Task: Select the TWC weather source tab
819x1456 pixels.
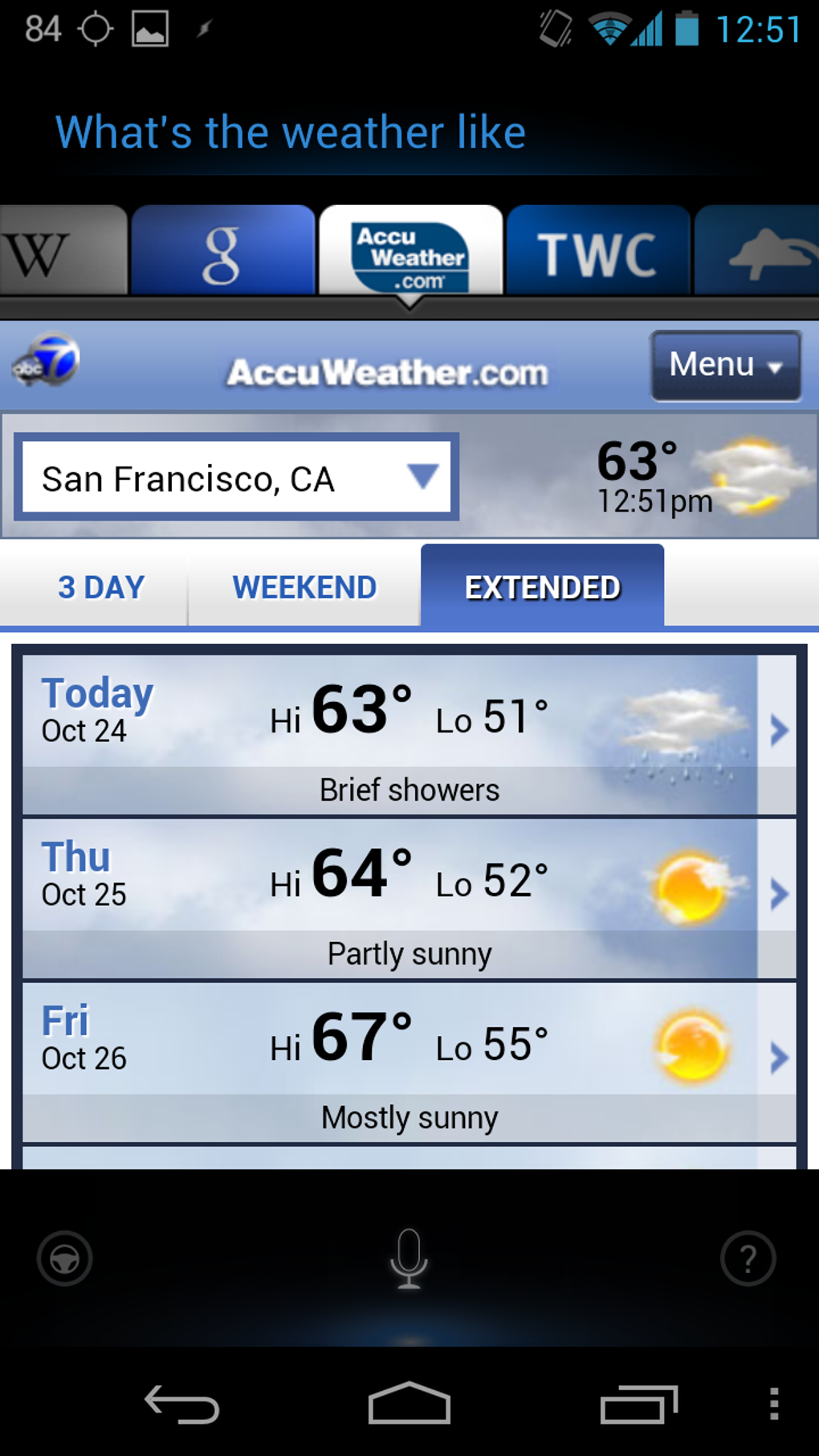Action: click(597, 252)
